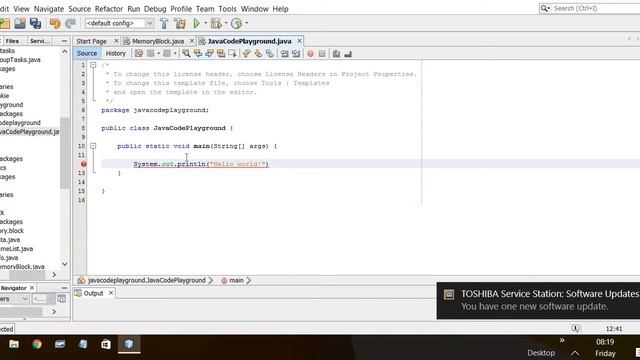640x360 pixels.
Task: Click the Find Selection magnifier icon
Action: pyautogui.click(x=186, y=53)
